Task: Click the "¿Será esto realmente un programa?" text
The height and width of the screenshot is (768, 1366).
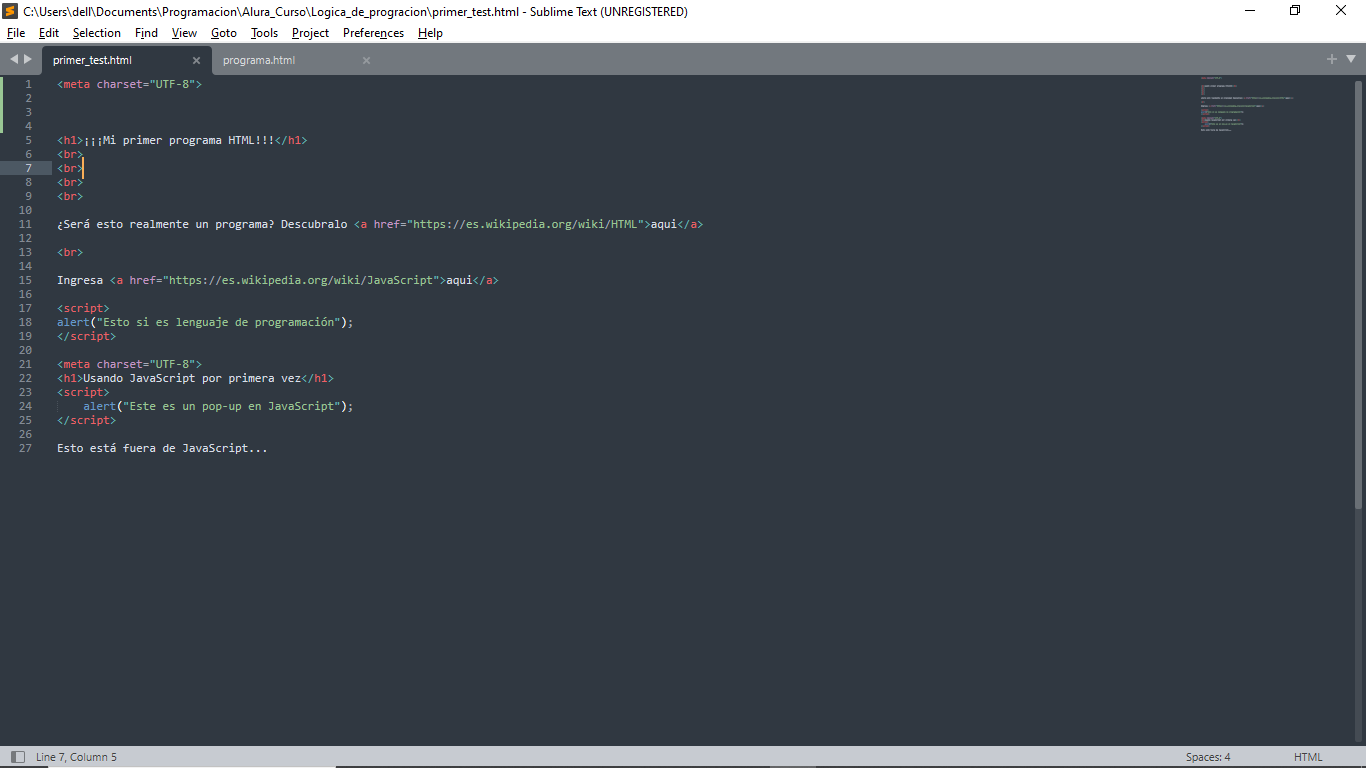Action: pyautogui.click(x=165, y=224)
